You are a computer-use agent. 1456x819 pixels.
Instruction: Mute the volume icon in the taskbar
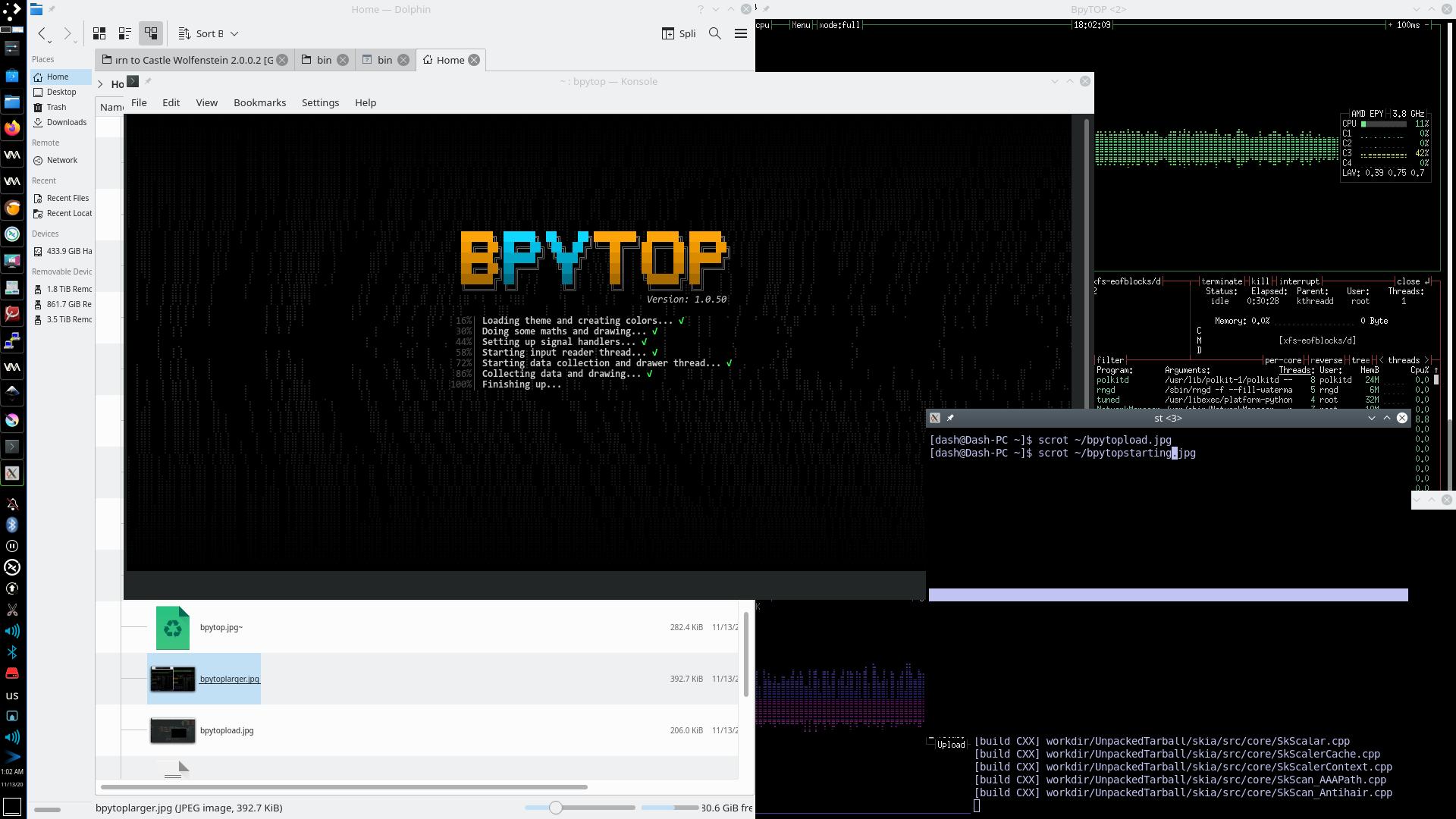tap(12, 630)
